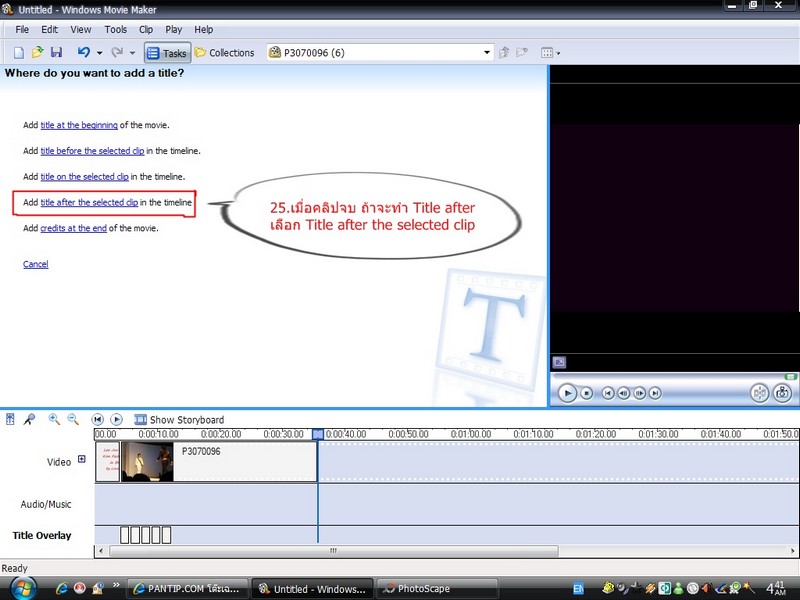This screenshot has width=800, height=600.
Task: Go up one collection level
Action: coord(504,53)
